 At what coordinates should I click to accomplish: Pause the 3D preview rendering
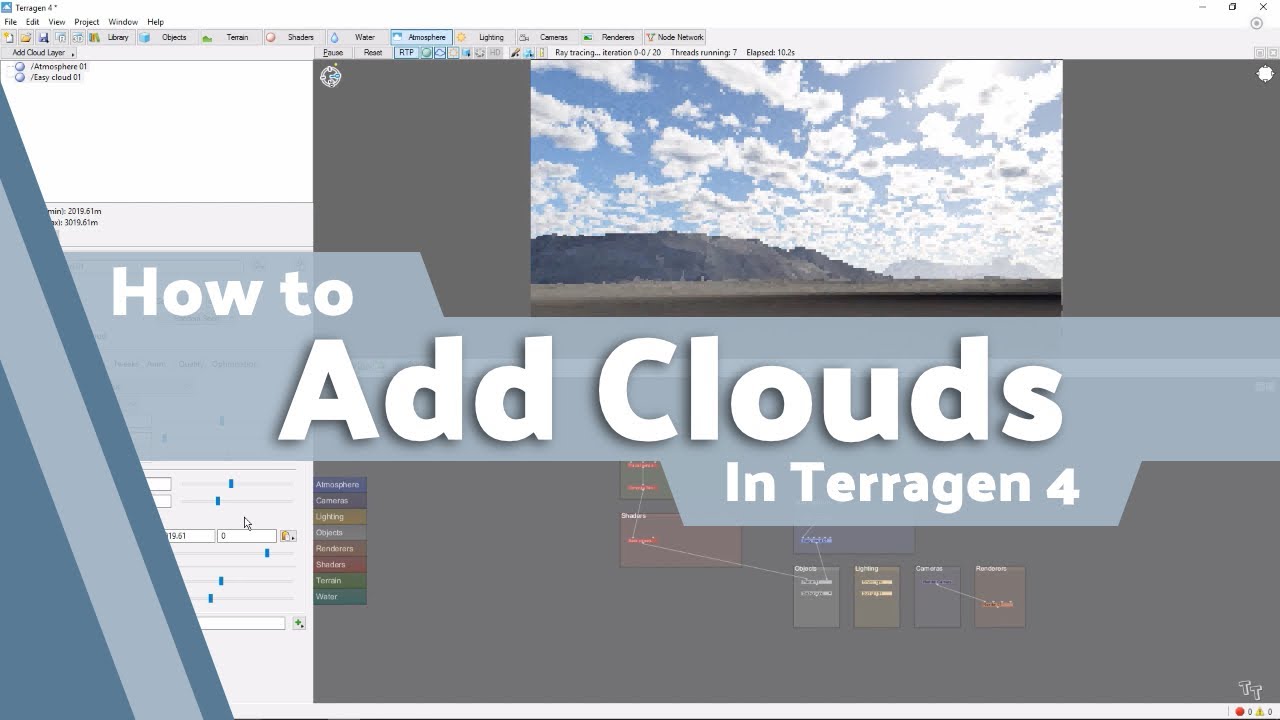point(333,52)
